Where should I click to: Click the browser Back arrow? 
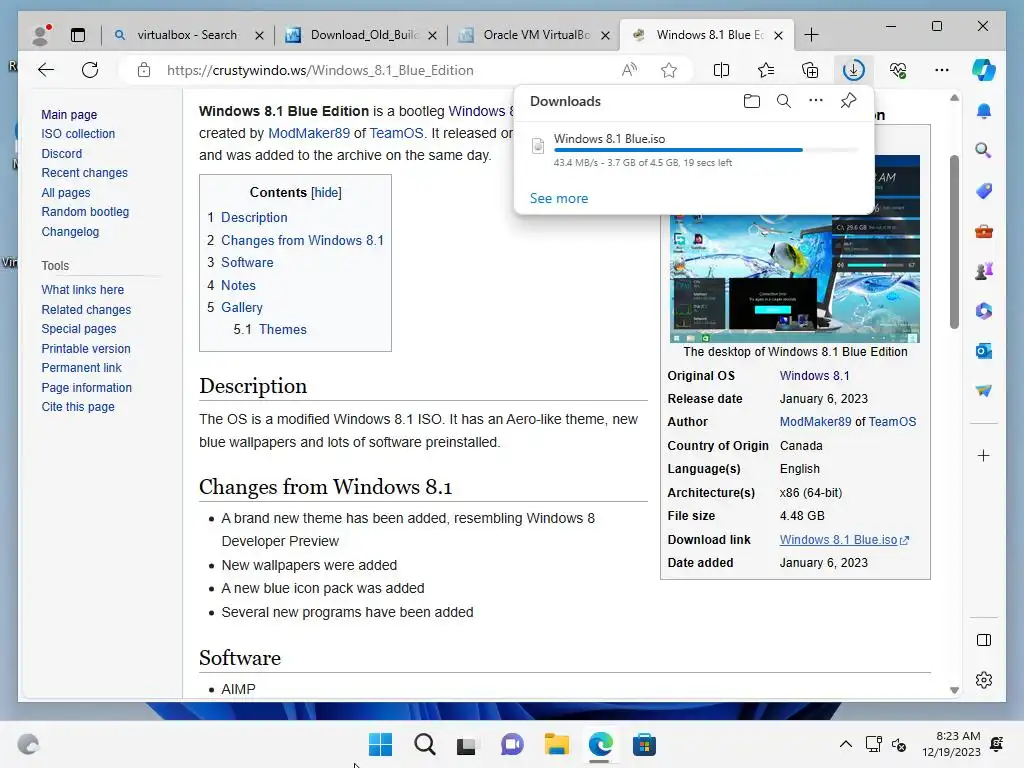click(46, 70)
